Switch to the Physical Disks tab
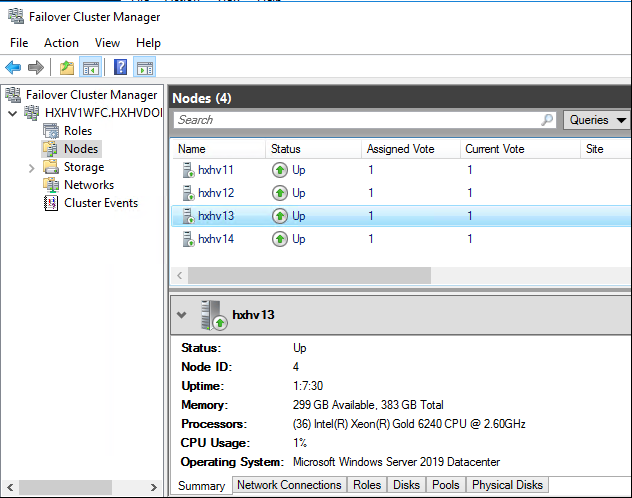This screenshot has width=632, height=498. pyautogui.click(x=507, y=485)
